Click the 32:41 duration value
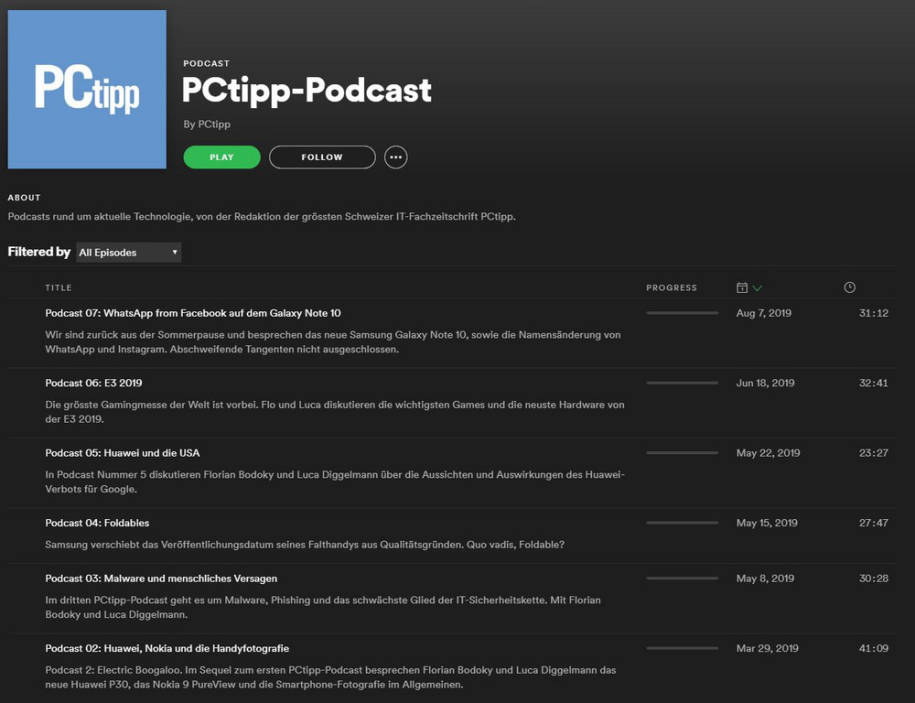 coord(874,383)
